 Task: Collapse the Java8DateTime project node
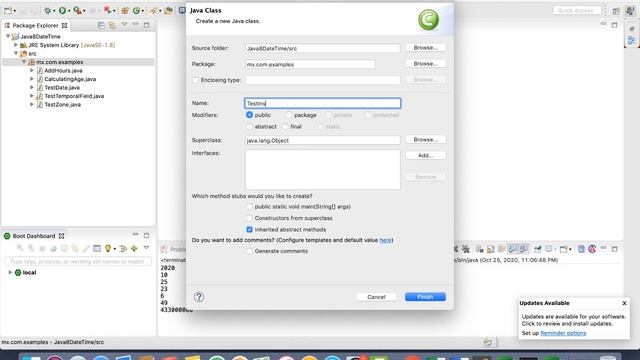[8, 36]
